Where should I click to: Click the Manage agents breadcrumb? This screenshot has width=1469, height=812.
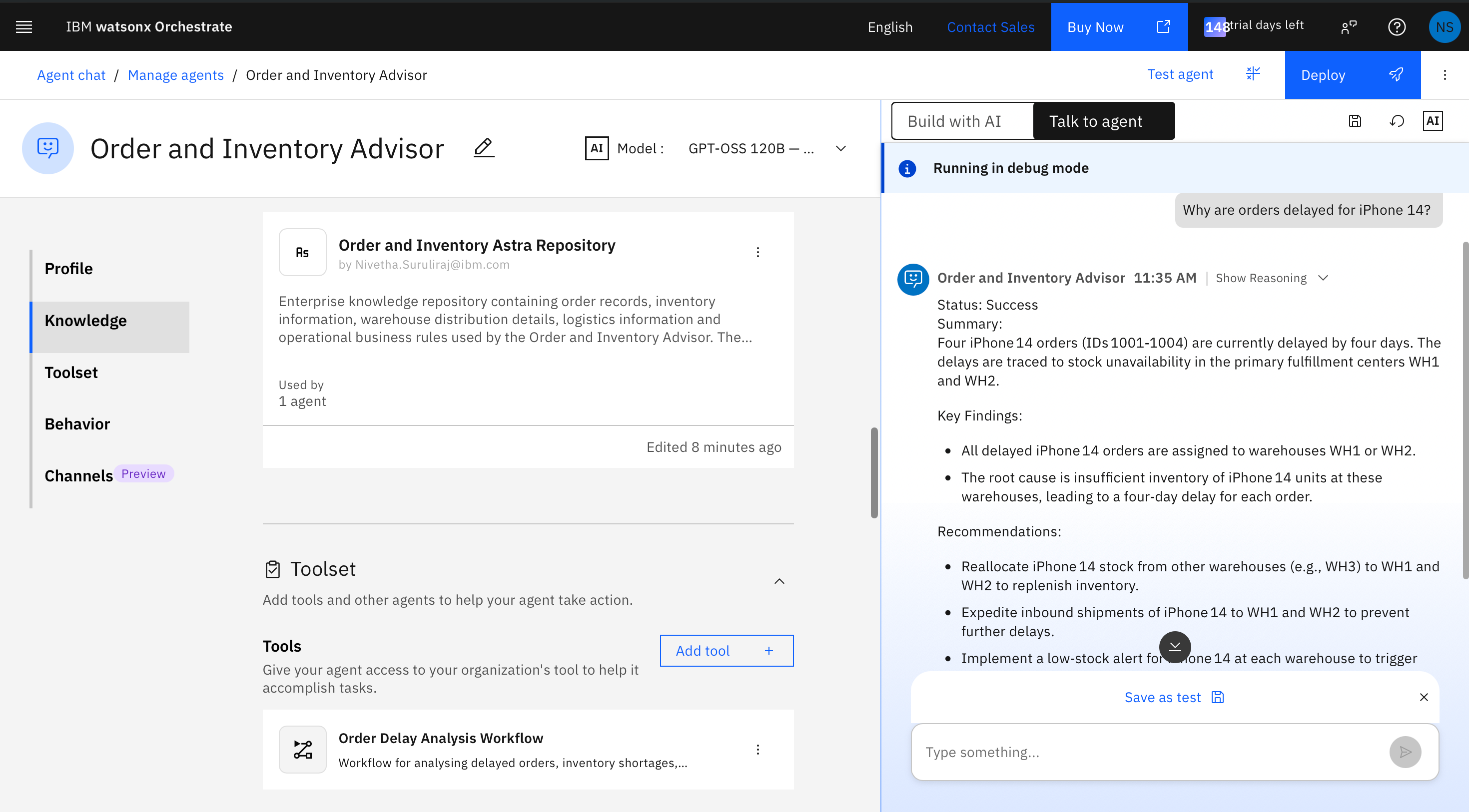(176, 75)
